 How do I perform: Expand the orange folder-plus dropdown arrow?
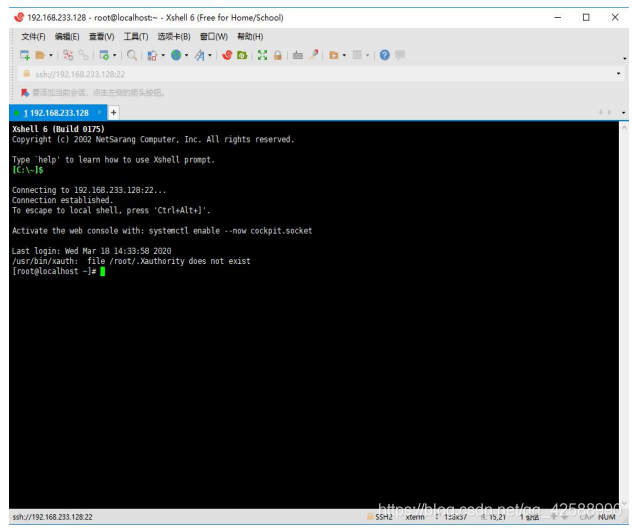coord(344,55)
